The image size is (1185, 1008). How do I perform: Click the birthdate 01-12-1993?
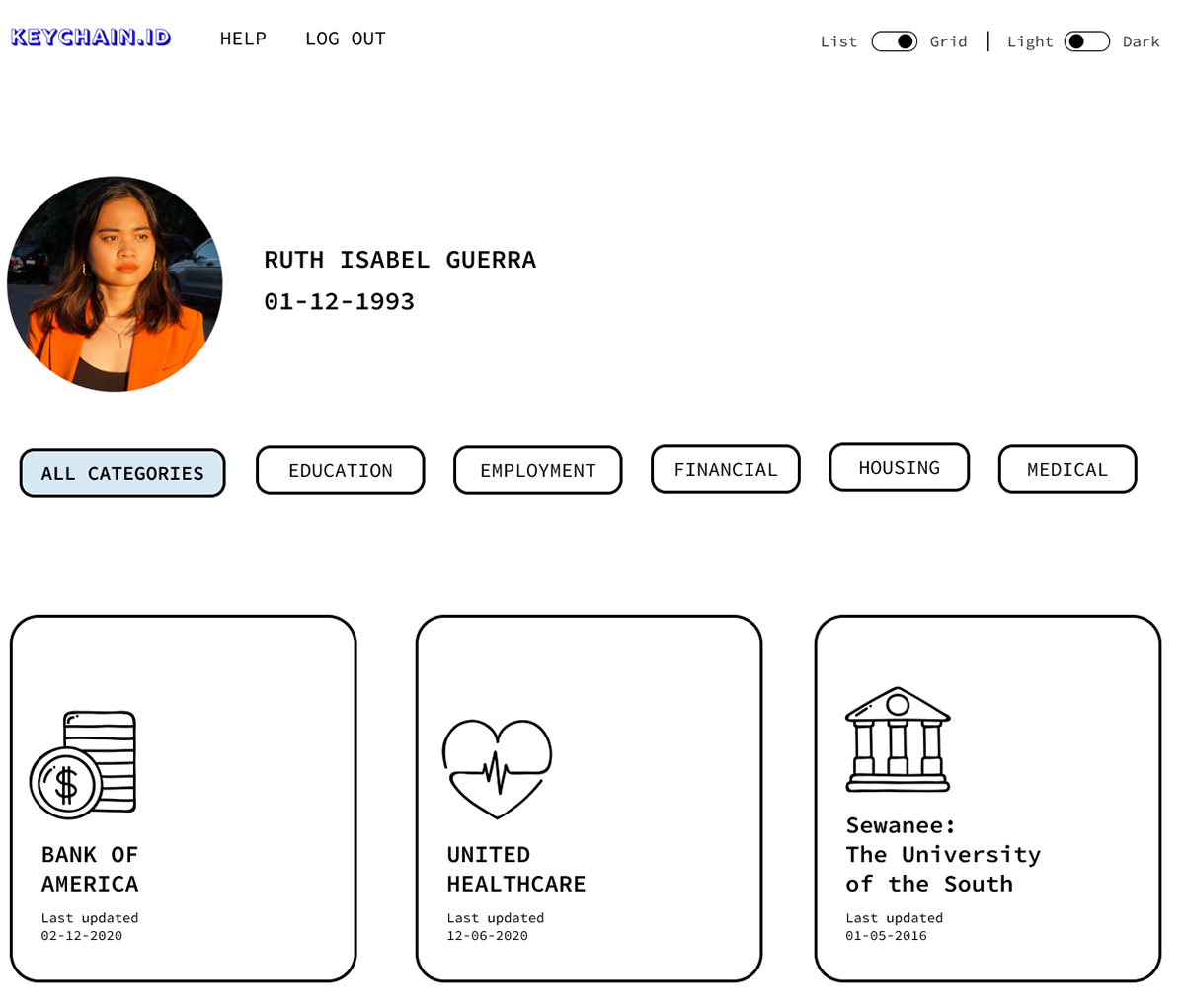coord(340,301)
